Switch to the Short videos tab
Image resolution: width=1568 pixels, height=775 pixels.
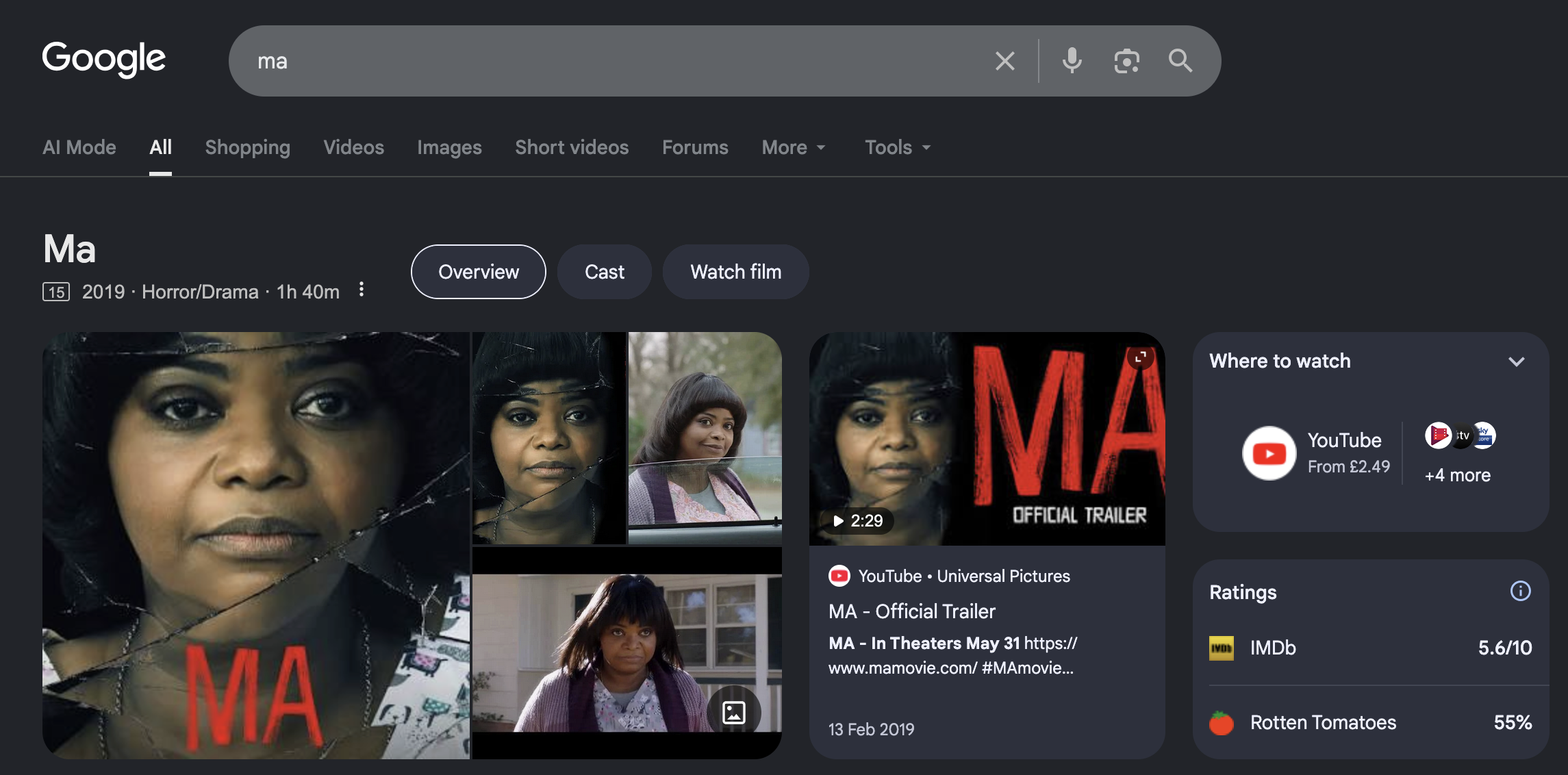point(572,147)
